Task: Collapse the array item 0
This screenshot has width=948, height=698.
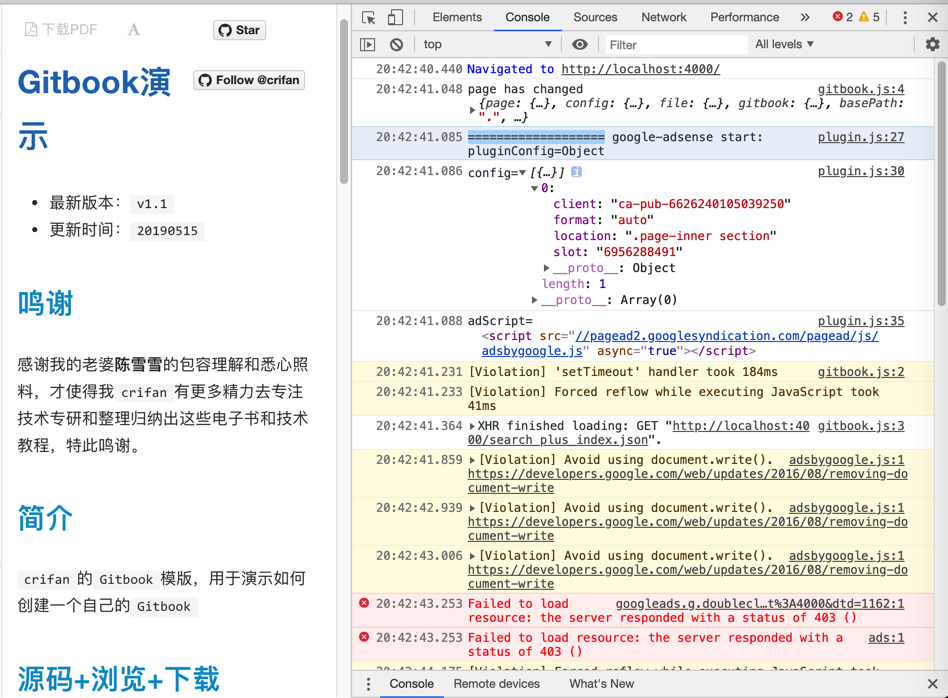Action: [x=534, y=189]
